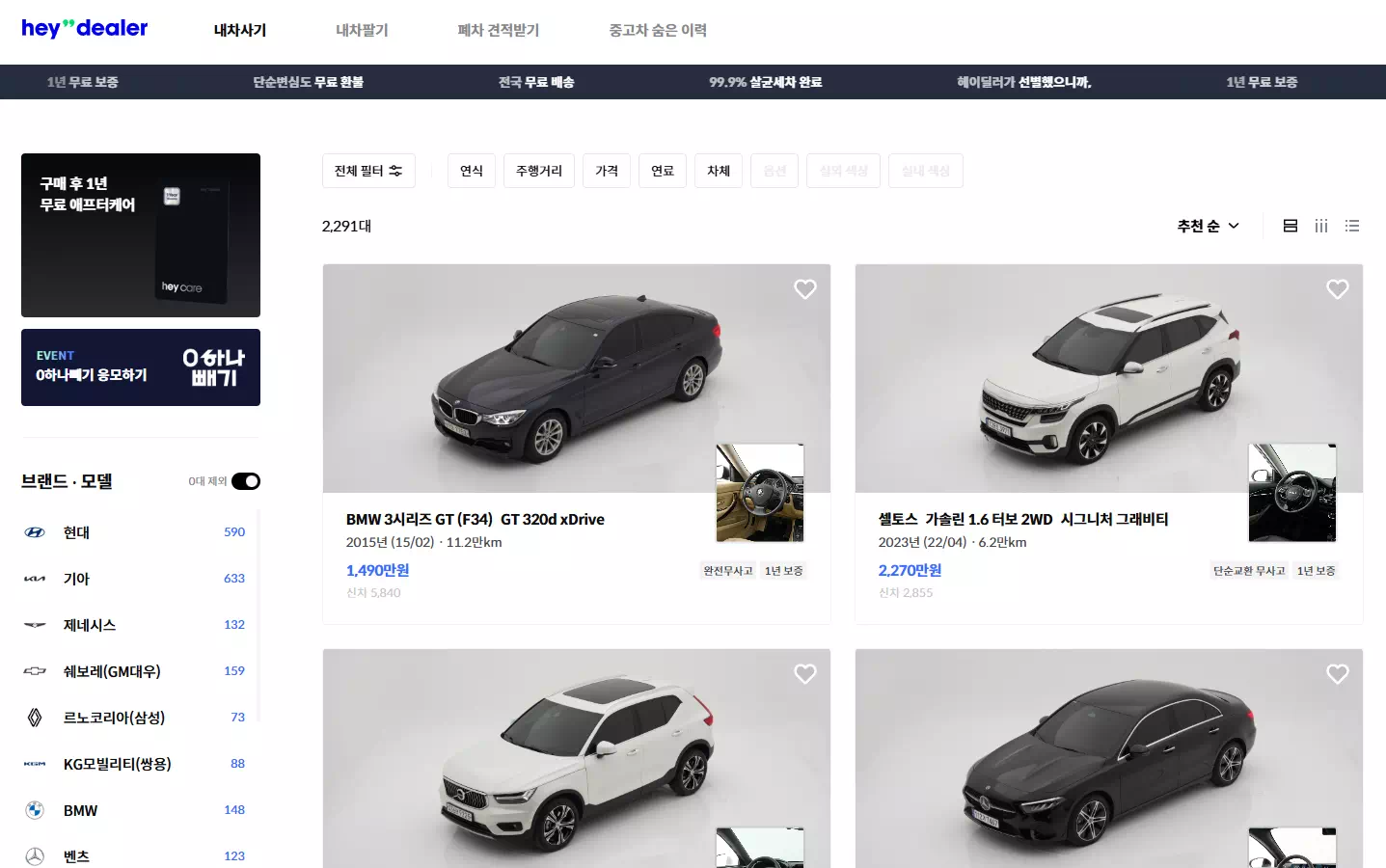Open the 추천 순 sort dropdown
Image resolution: width=1386 pixels, height=868 pixels.
pos(1208,226)
